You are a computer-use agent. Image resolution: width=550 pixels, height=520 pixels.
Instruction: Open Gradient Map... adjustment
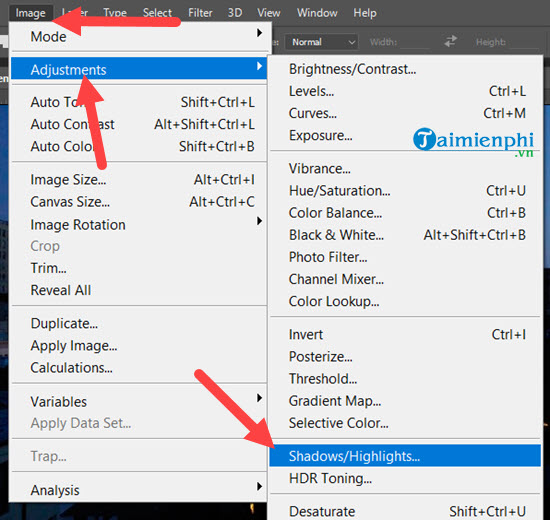(x=405, y=401)
